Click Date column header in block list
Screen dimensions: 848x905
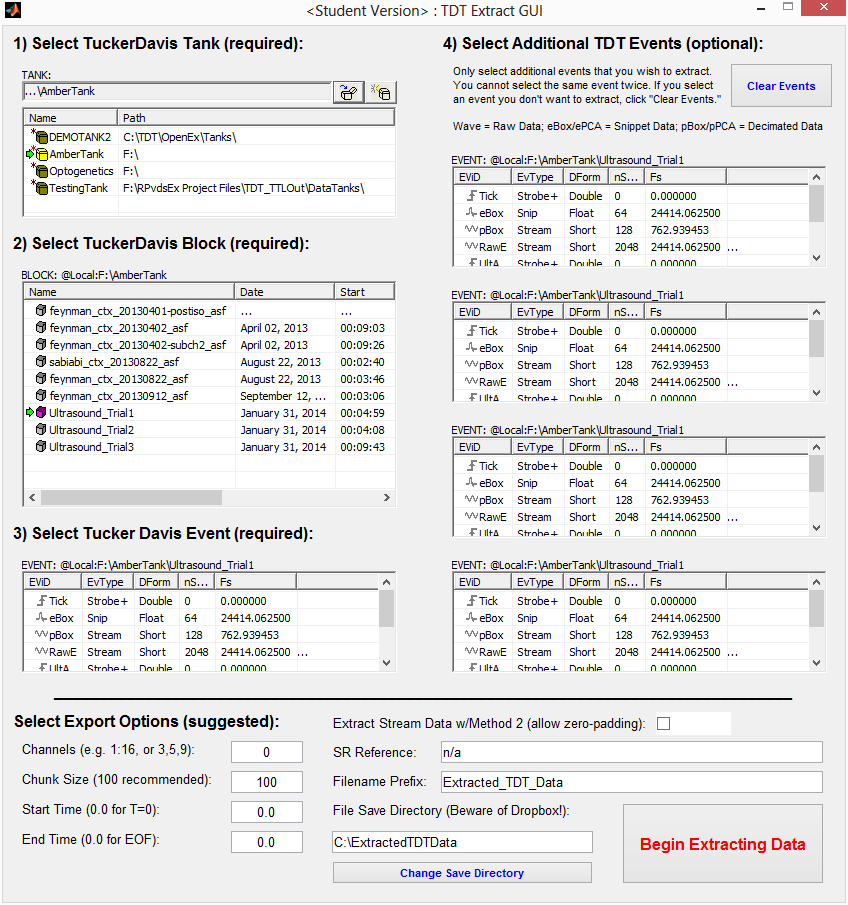[x=285, y=292]
